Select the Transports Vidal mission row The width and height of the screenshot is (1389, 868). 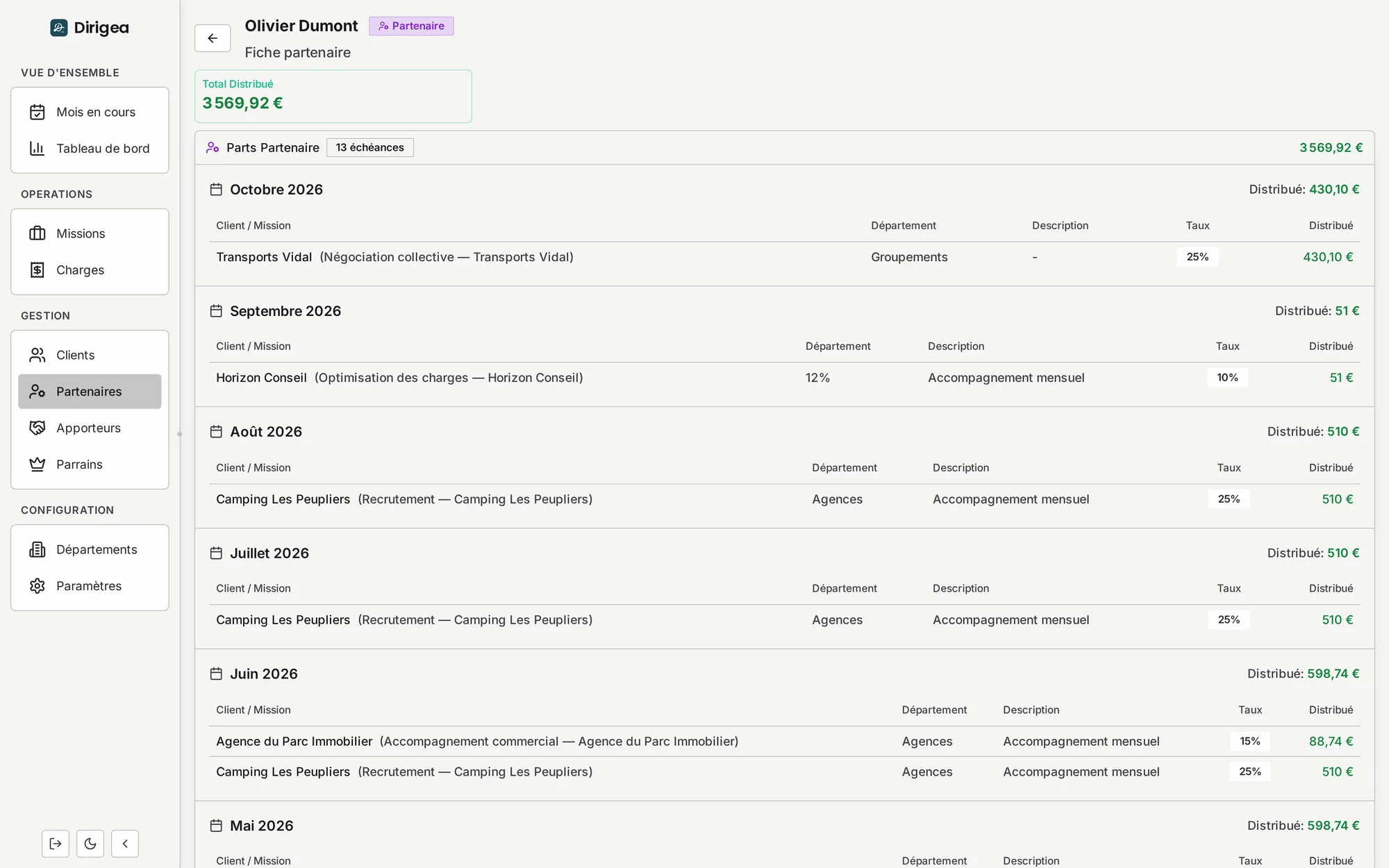(x=784, y=257)
